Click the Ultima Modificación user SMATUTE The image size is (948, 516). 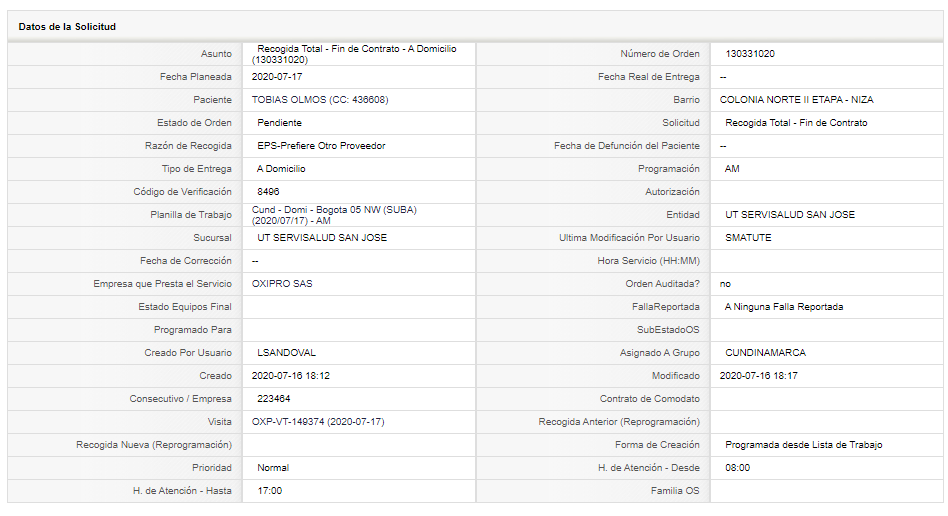[x=748, y=238]
